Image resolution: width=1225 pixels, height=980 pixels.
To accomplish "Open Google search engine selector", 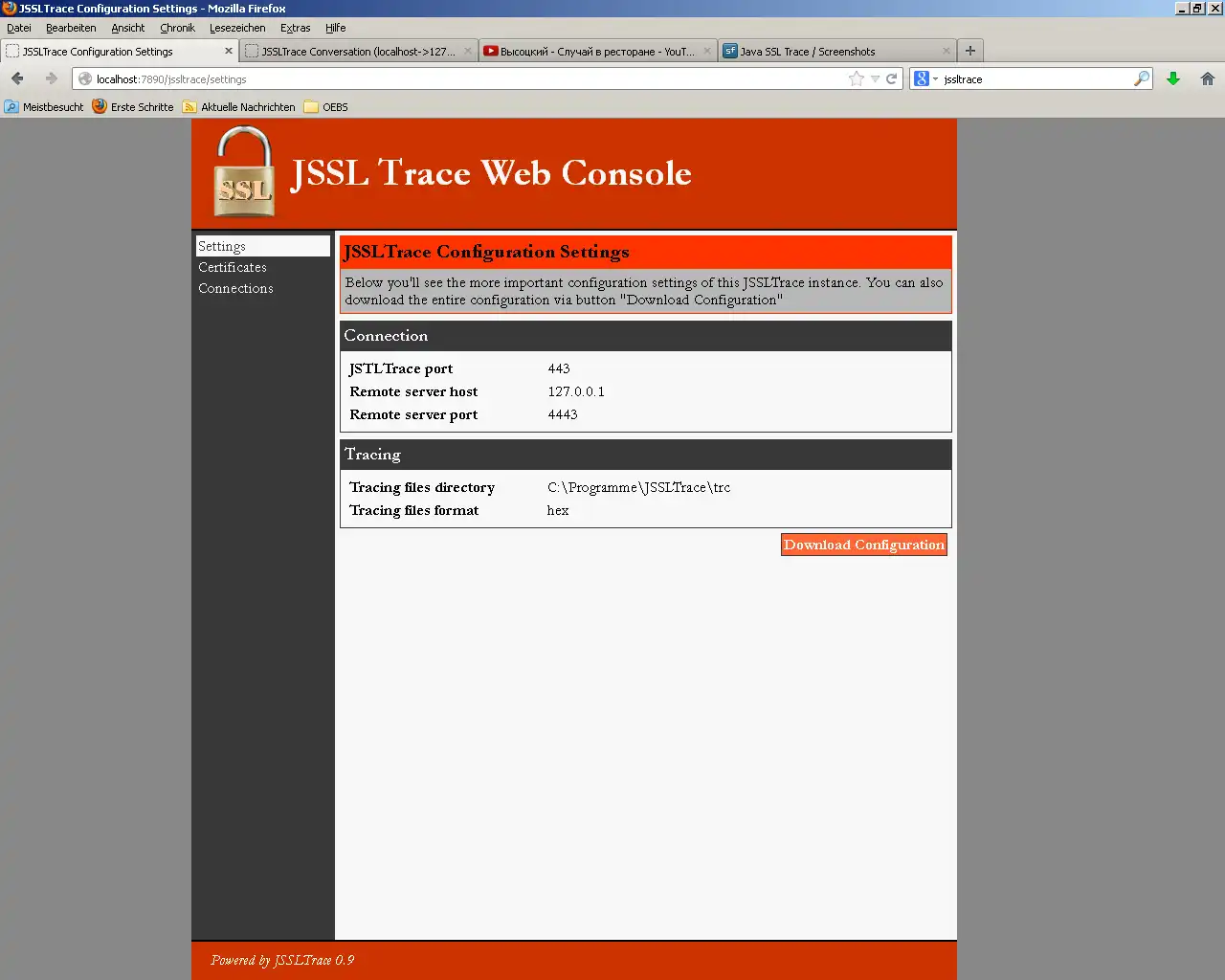I will 925,78.
